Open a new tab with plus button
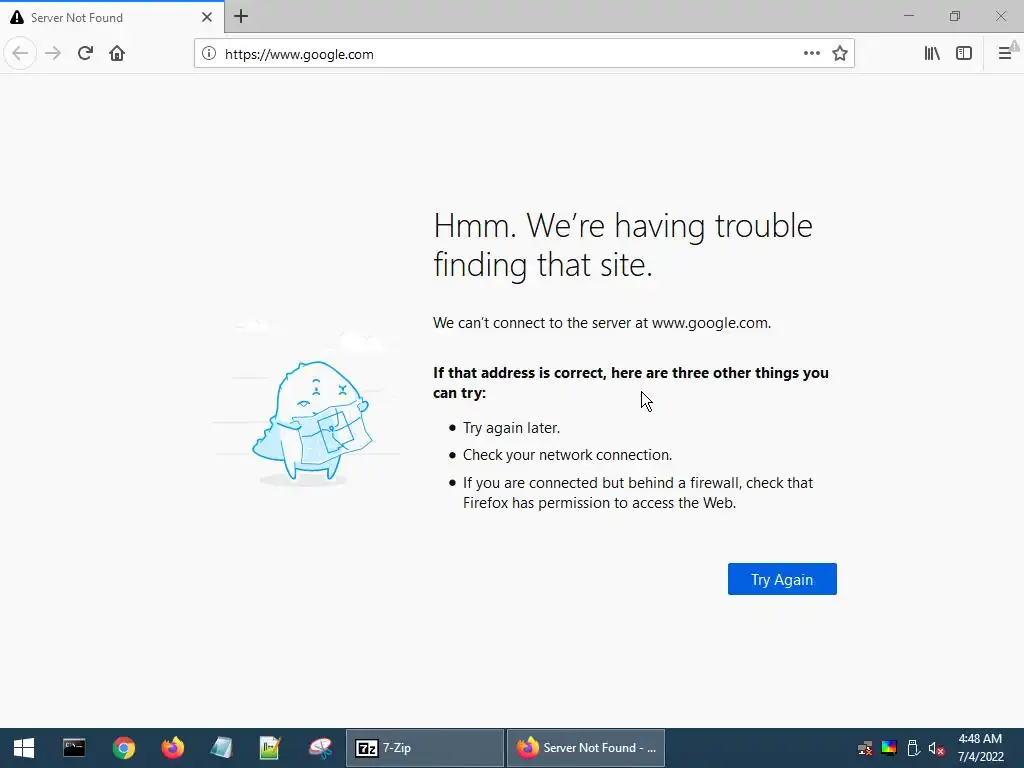Viewport: 1024px width, 768px height. tap(241, 16)
